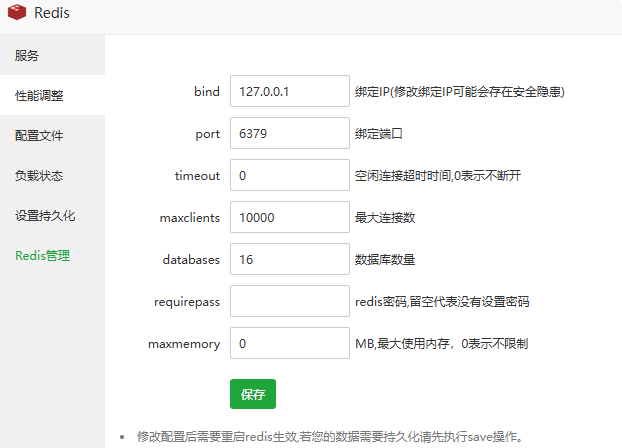Focus the port input showing 6379
Viewport: 622px width, 448px height.
[289, 133]
